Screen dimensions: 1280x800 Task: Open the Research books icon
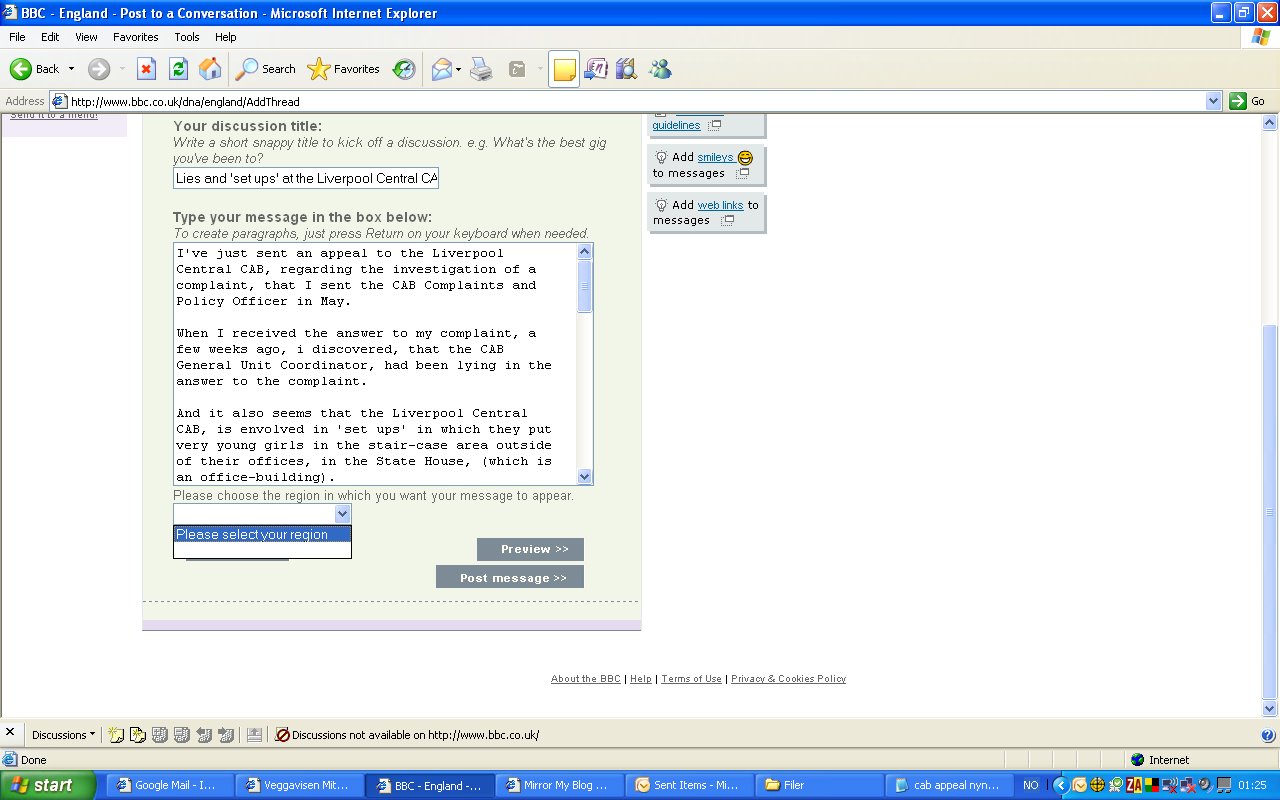coord(627,69)
